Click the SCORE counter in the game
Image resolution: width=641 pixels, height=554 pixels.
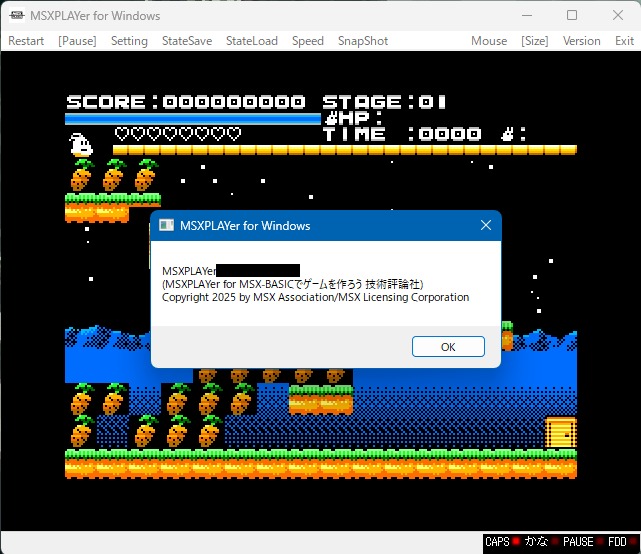186,102
